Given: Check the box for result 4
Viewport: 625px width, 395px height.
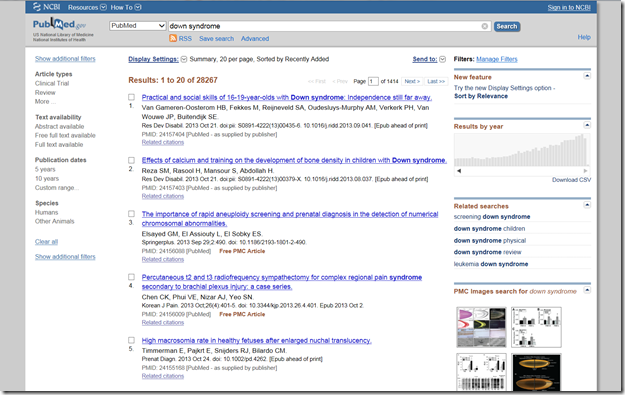Looking at the screenshot, I should point(132,277).
